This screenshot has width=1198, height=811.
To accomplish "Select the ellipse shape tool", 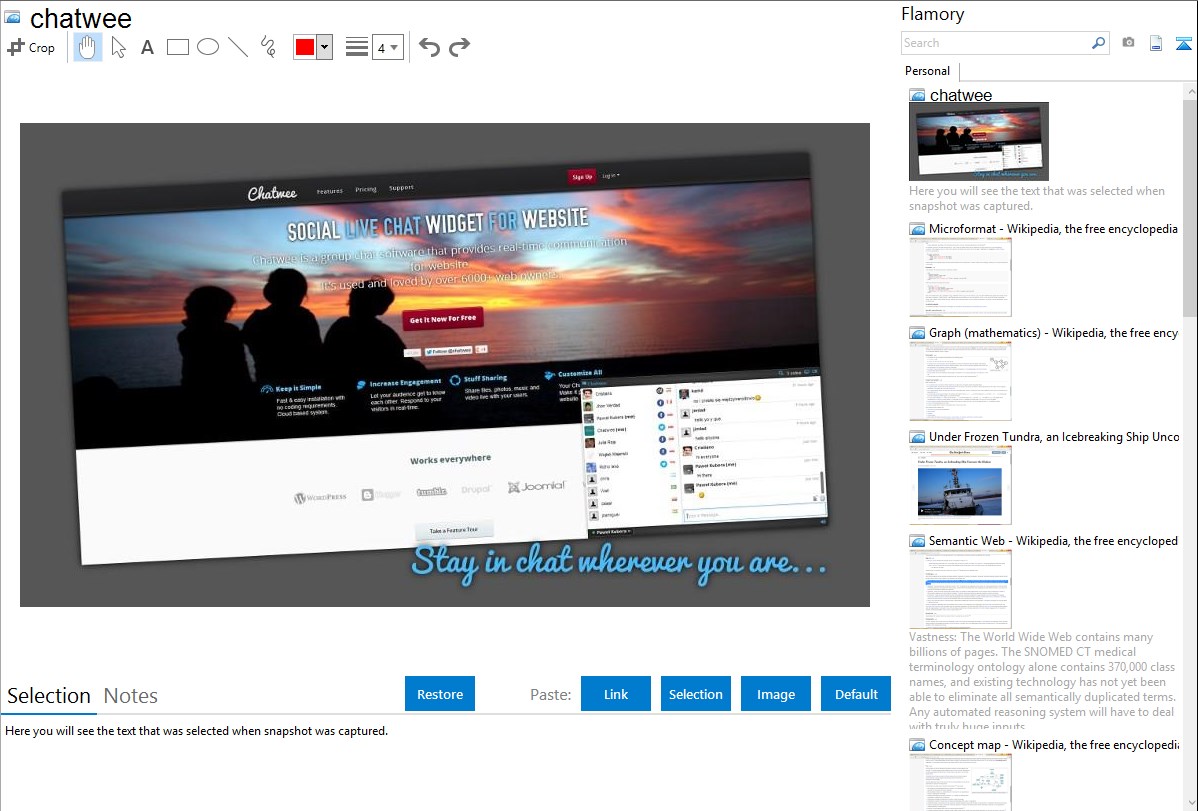I will (x=208, y=47).
